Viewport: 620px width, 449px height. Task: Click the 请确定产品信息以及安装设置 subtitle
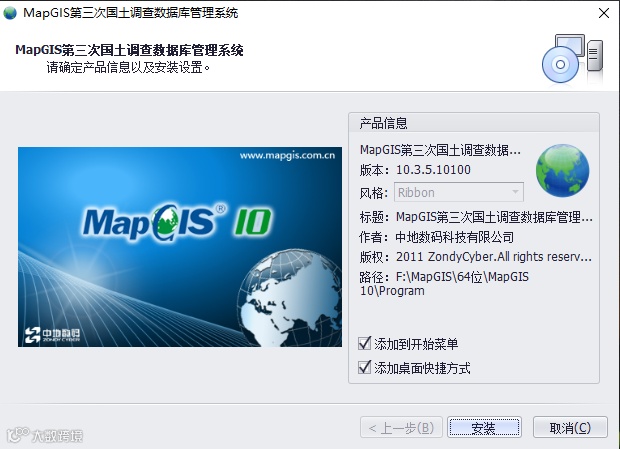point(128,67)
